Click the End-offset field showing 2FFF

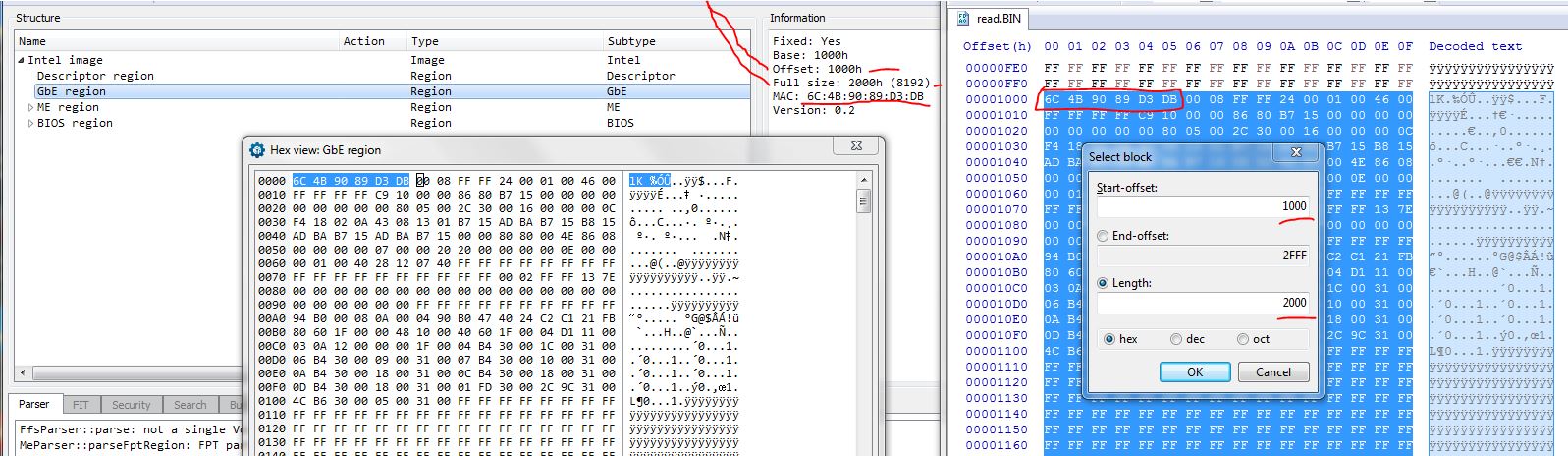coord(1204,255)
